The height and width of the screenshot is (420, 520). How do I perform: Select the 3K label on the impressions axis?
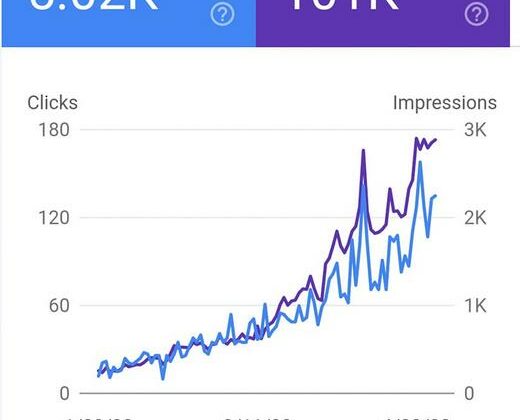[475, 129]
